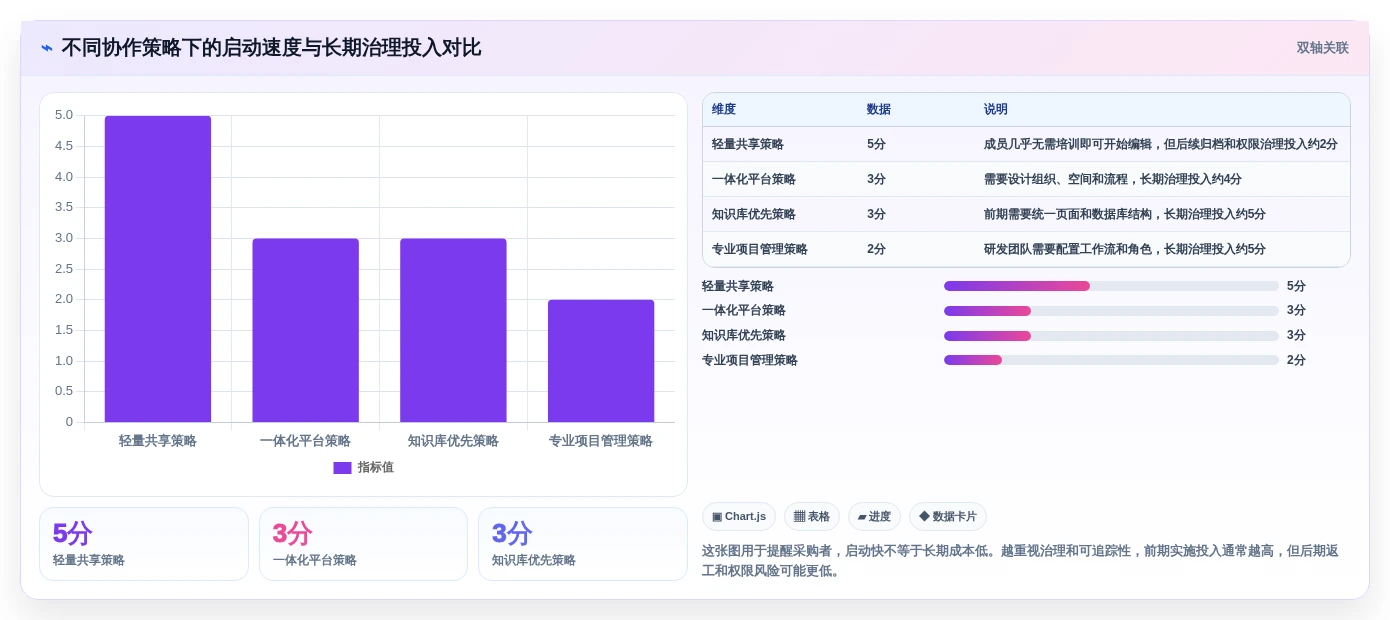
Task: Click the 轻量共享策略 progress bar
Action: tap(1111, 286)
